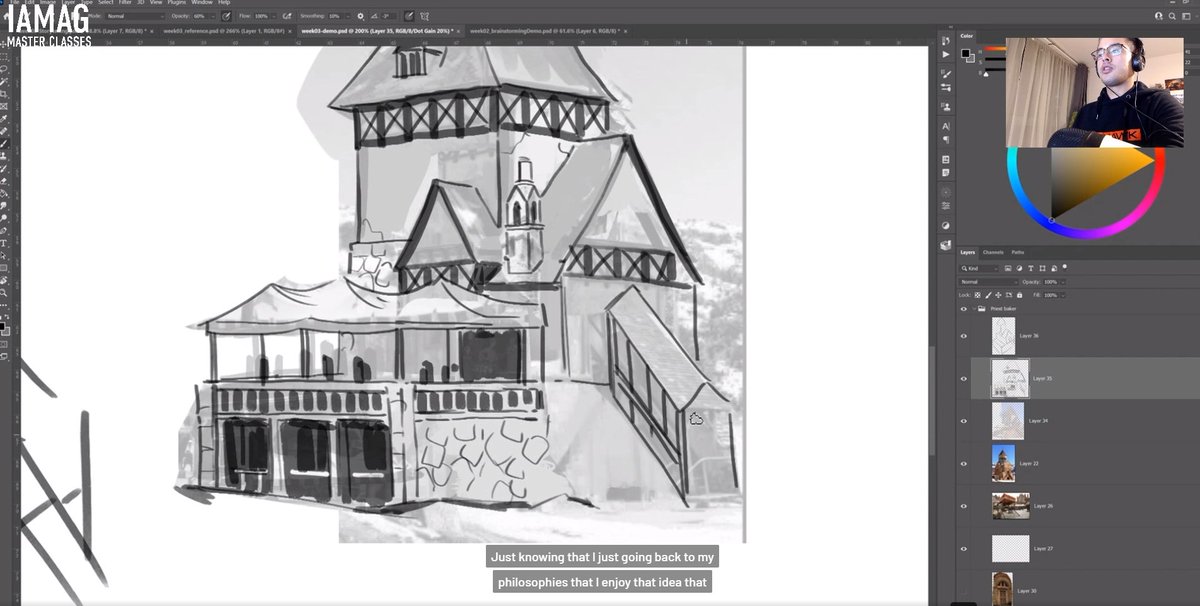1200x606 pixels.
Task: Open the layer blend mode Normal dropdown
Action: click(x=988, y=282)
